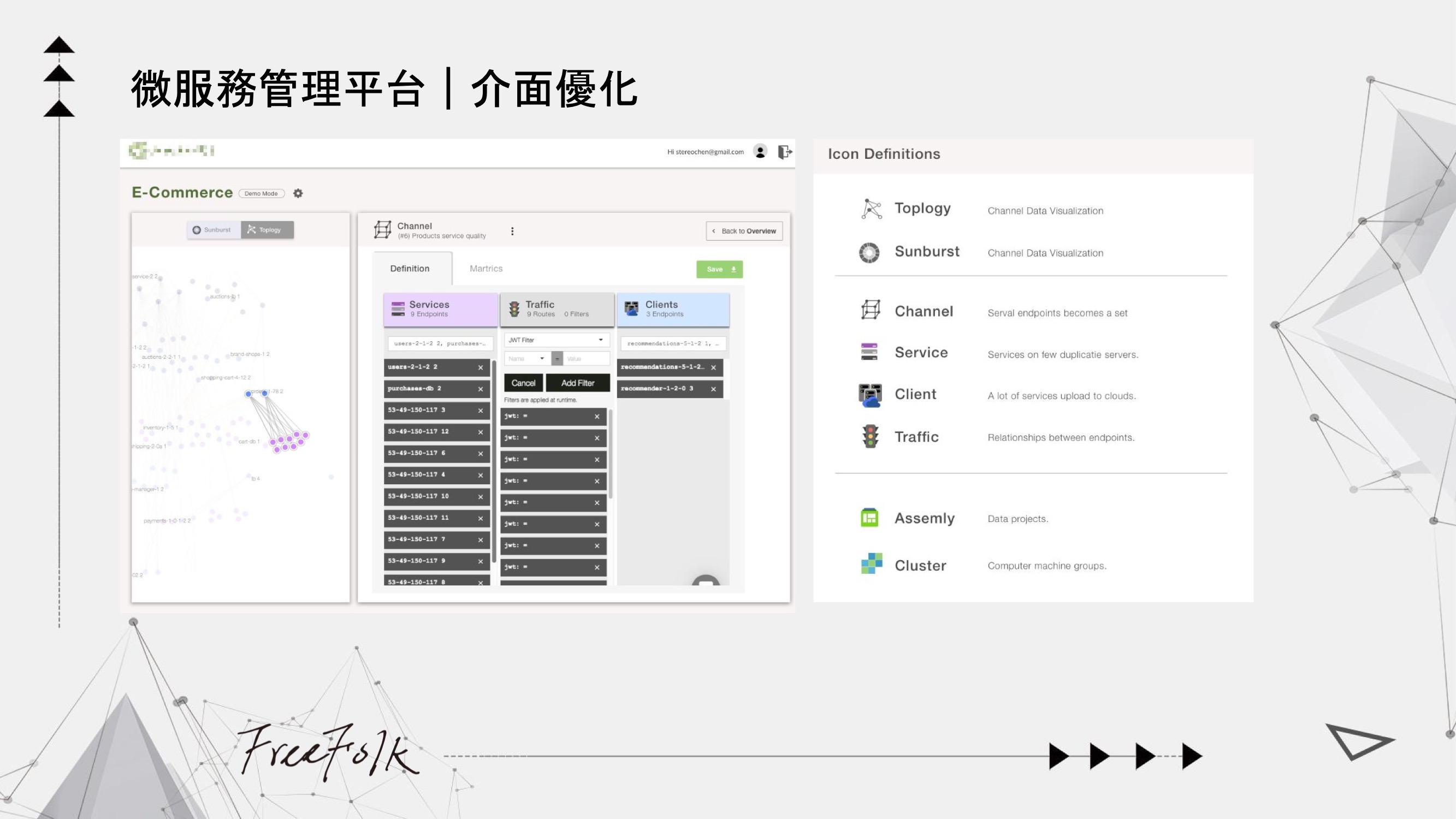Screen dimensions: 1456x819
Task: Click the Add Filter button
Action: [x=578, y=383]
